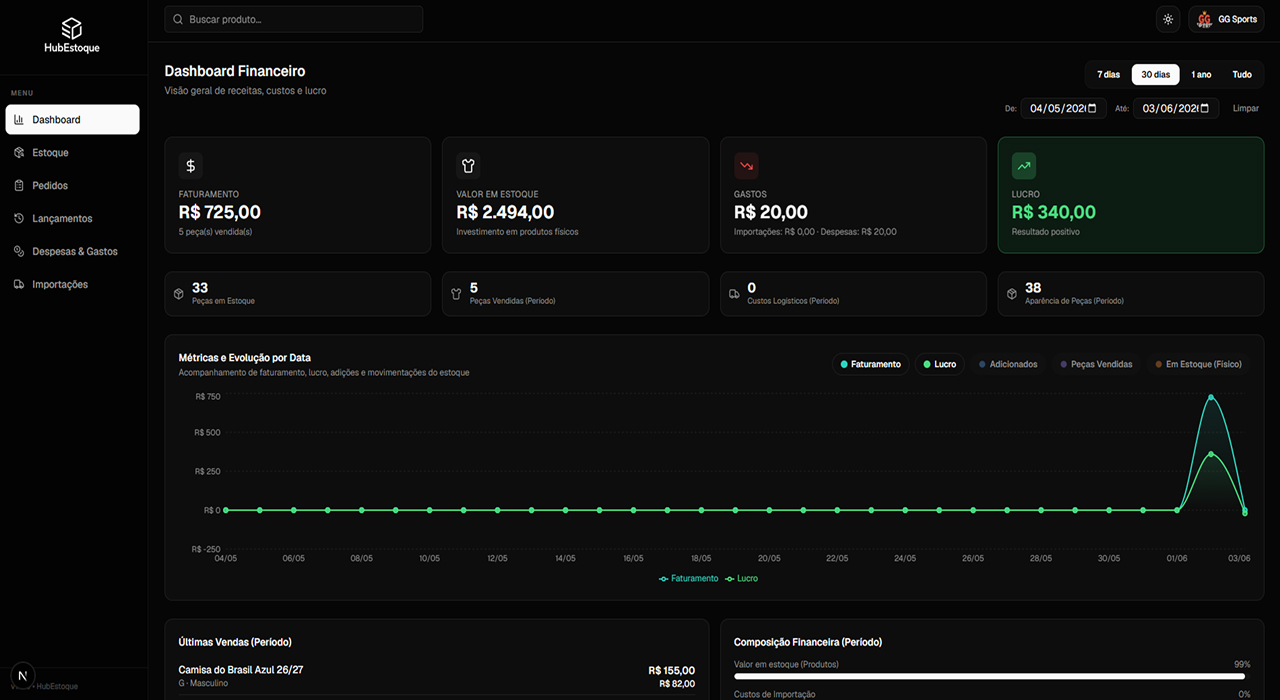
Task: Click the Valor em estoque (Produtos) progress bar
Action: click(992, 677)
